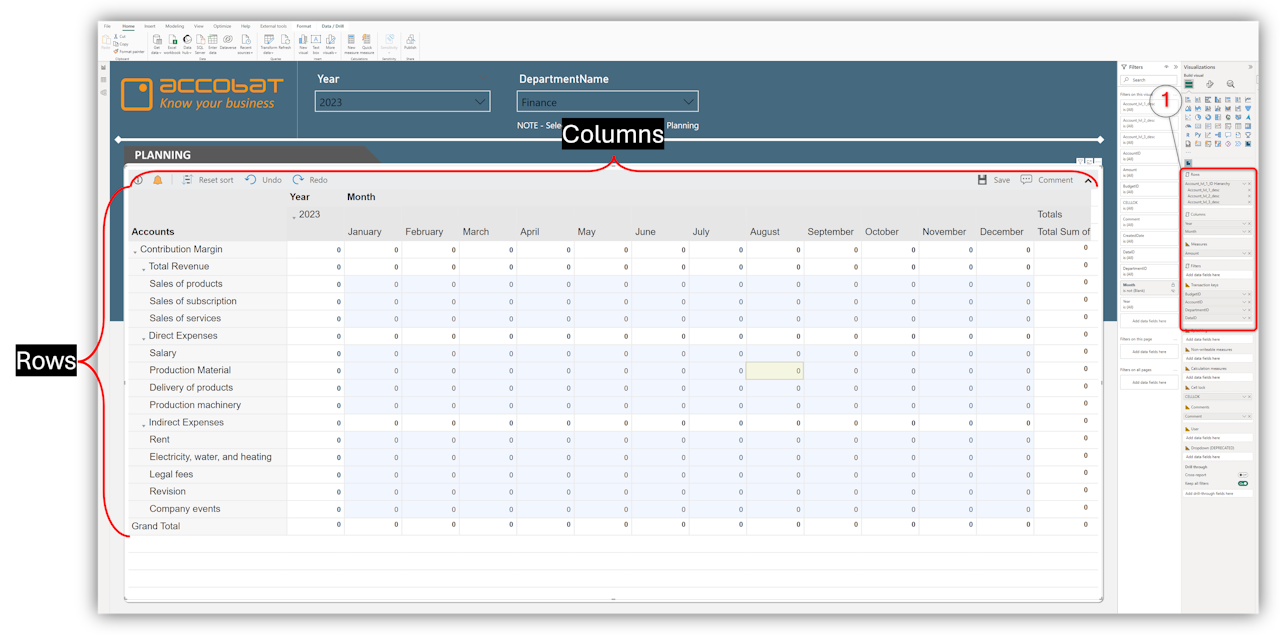Click the Save disk icon
This screenshot has width=1280, height=635.
point(982,180)
